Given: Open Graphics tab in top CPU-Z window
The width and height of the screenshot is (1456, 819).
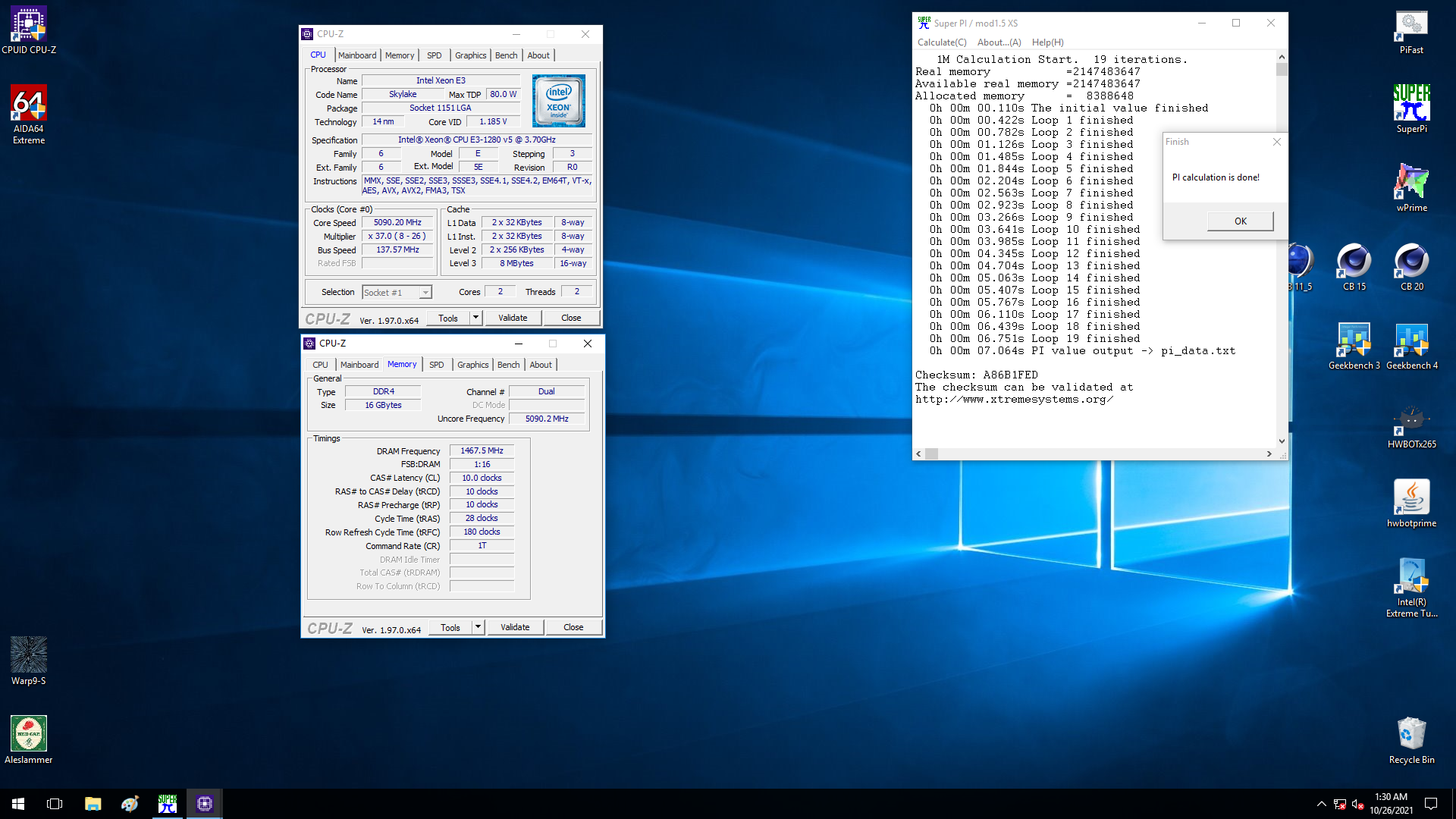Looking at the screenshot, I should [470, 55].
